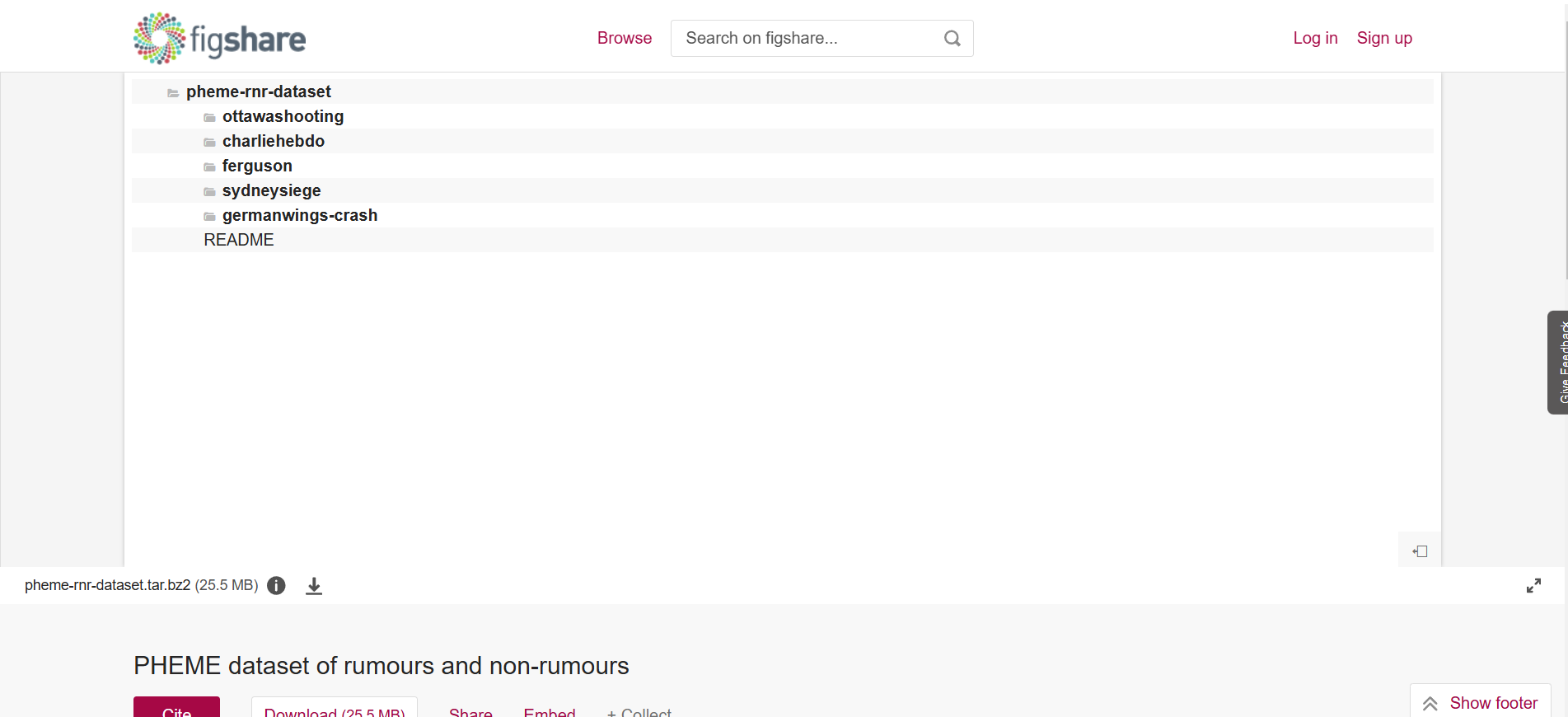The width and height of the screenshot is (1568, 717).
Task: Select the sydneysiege folder name
Action: coord(271,190)
